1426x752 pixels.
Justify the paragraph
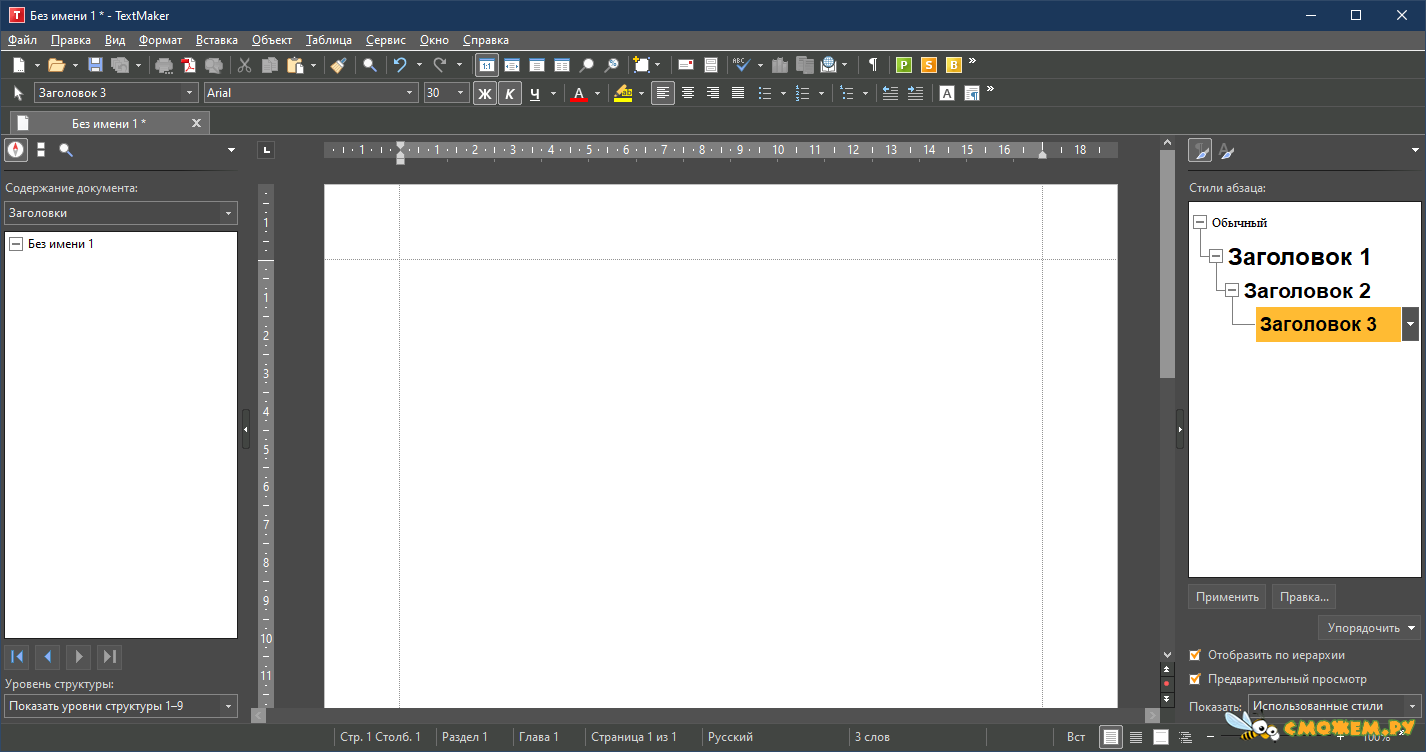(x=738, y=93)
